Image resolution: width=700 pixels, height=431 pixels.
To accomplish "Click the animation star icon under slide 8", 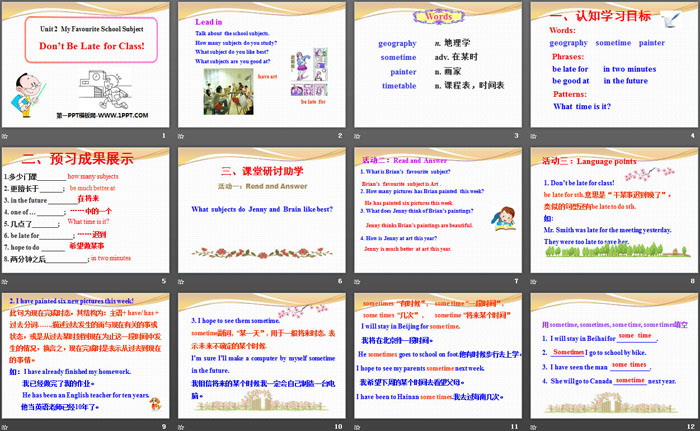I will tap(533, 281).
